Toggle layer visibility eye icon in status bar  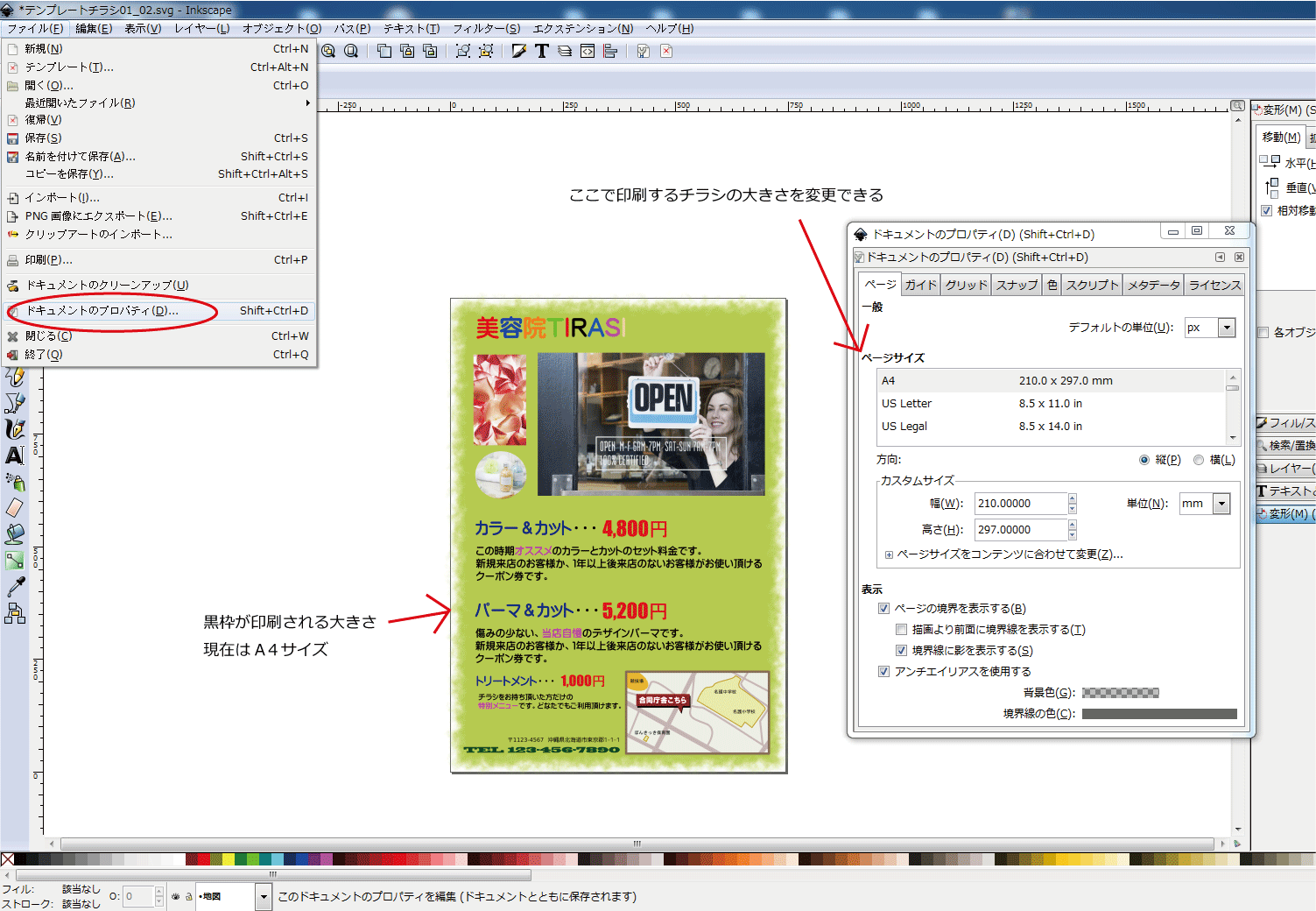tap(175, 896)
